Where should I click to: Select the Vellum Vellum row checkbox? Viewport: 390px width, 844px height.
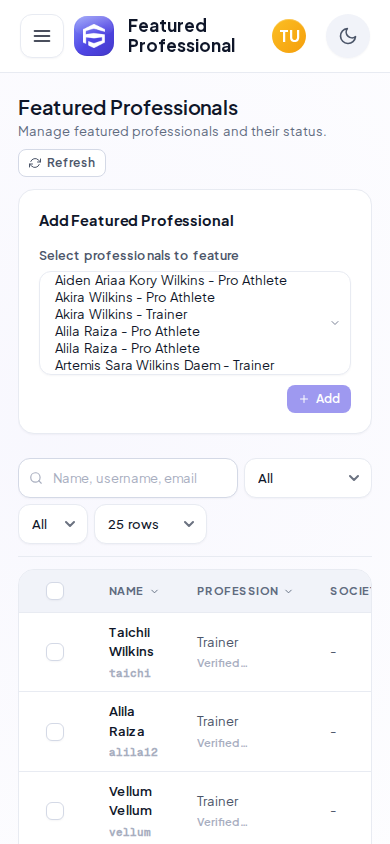pos(55,811)
